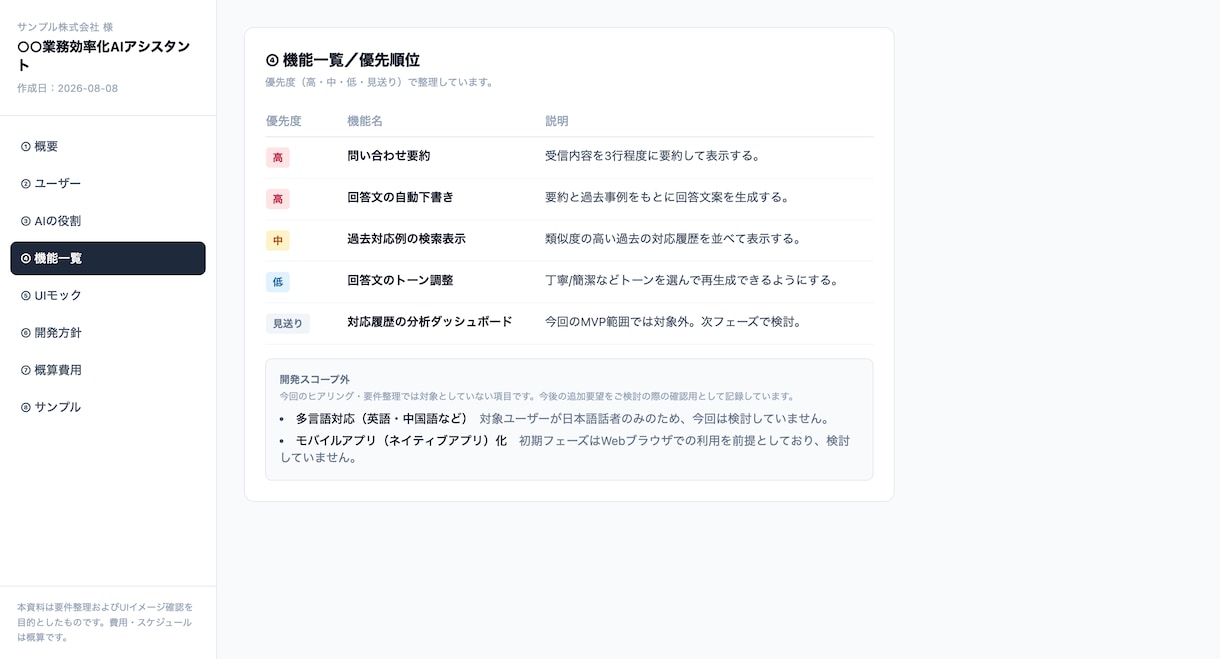Screen dimensions: 1220x659
Task: Click description 要約と過去事例をもとに回答文案を生成する
Action: tap(667, 197)
